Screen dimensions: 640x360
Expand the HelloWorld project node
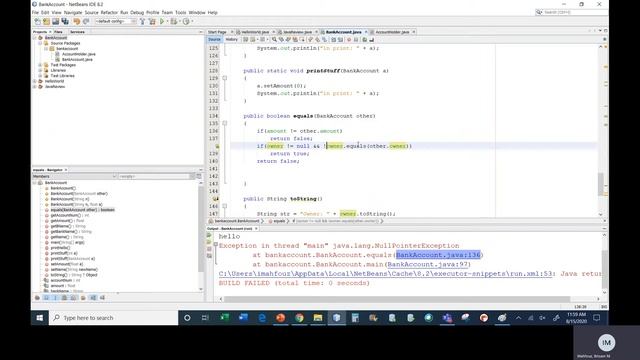tap(35, 81)
